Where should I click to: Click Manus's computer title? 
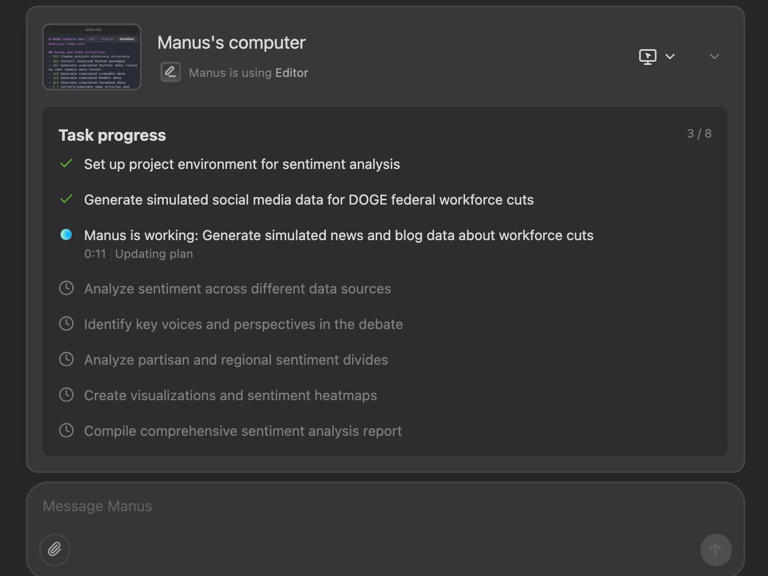pos(231,43)
